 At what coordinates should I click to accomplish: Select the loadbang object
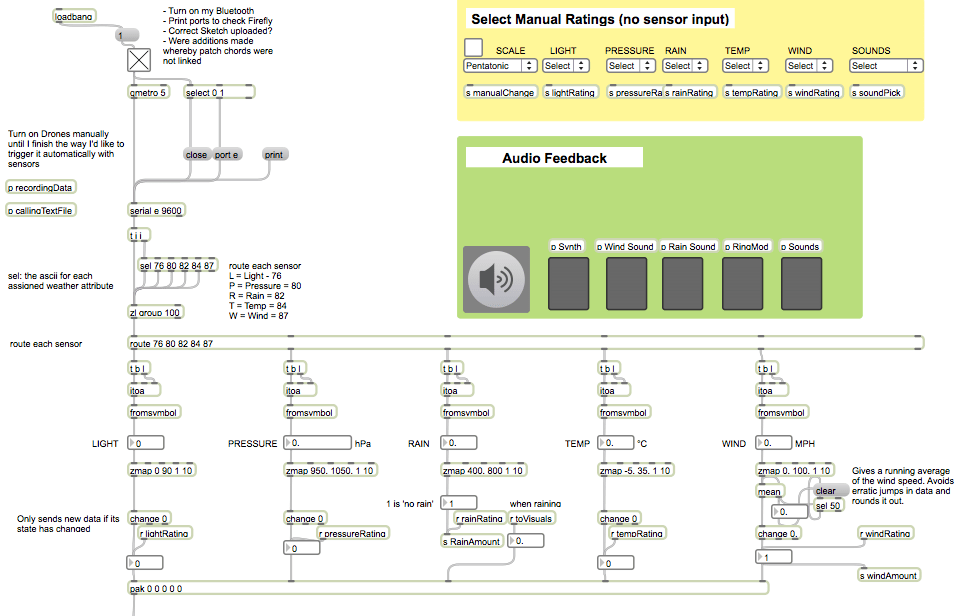pyautogui.click(x=73, y=17)
